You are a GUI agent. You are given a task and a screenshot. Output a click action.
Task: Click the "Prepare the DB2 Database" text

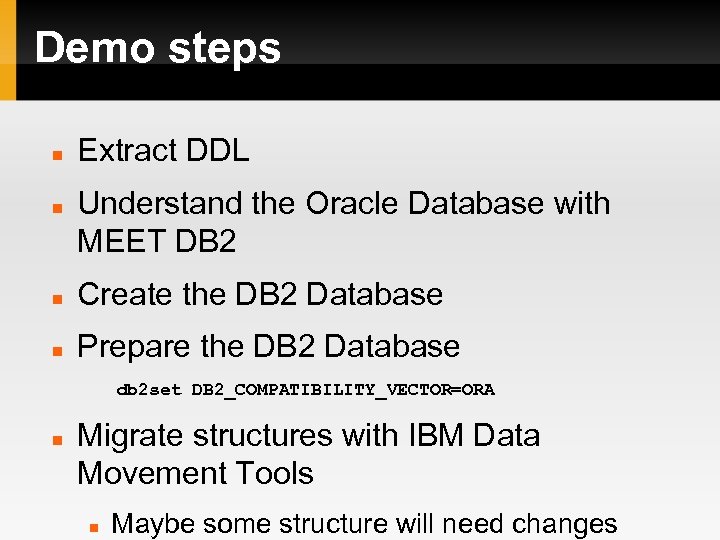pyautogui.click(x=268, y=347)
